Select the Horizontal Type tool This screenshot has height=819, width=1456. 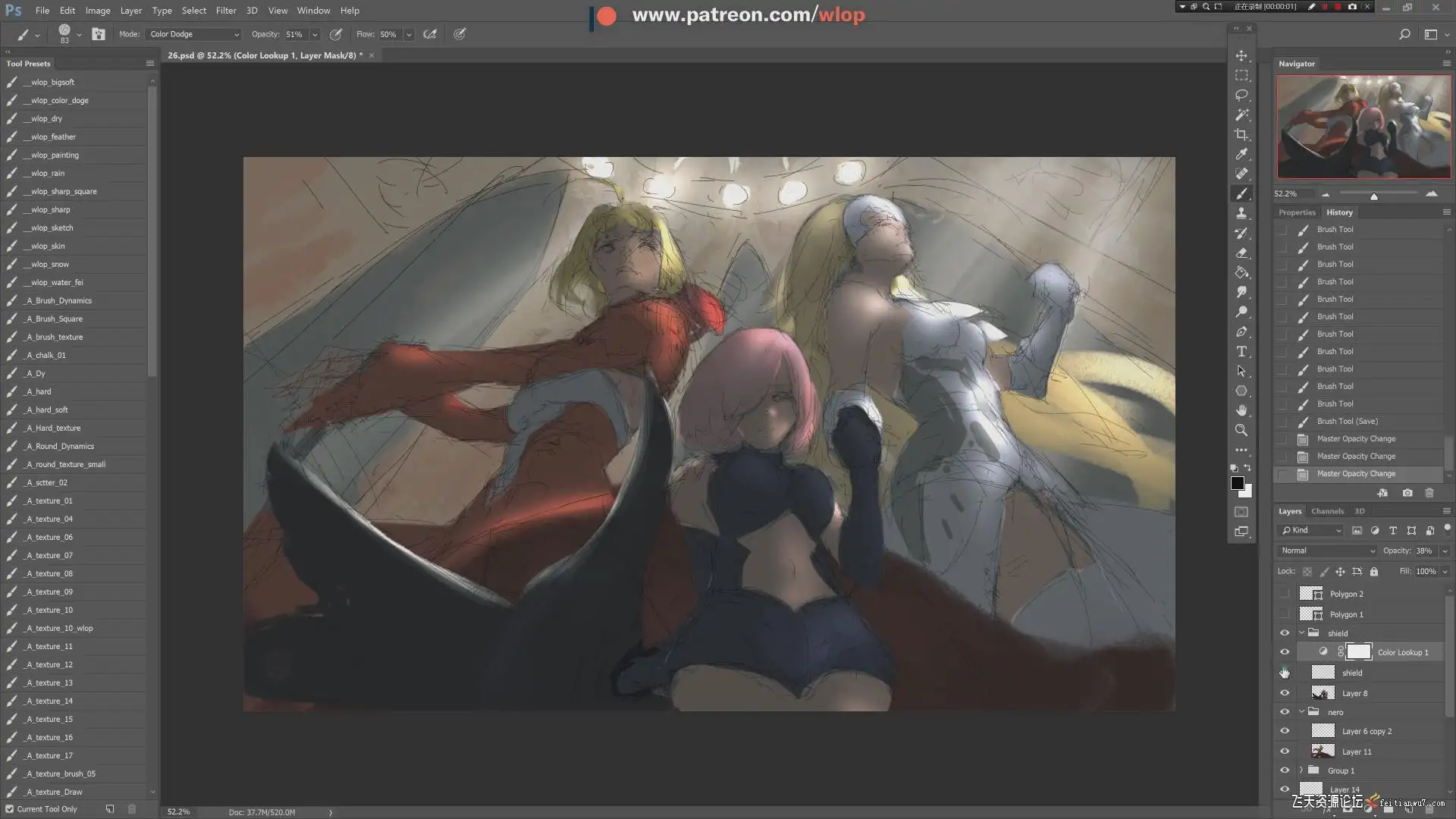click(x=1241, y=352)
